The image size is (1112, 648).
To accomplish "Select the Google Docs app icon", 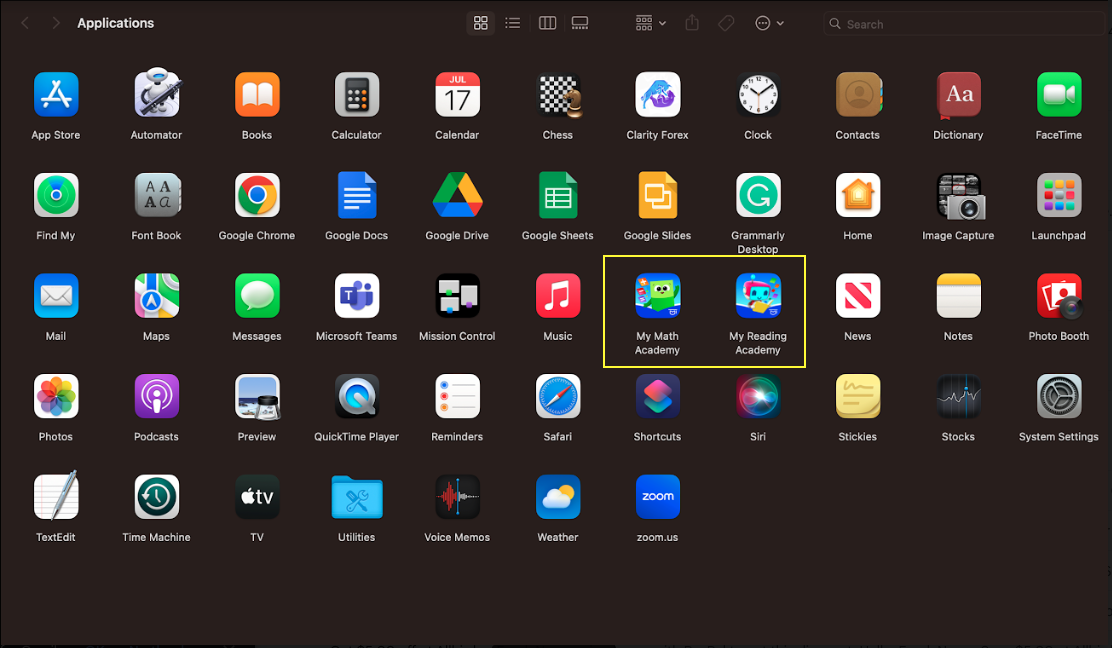I will [357, 195].
